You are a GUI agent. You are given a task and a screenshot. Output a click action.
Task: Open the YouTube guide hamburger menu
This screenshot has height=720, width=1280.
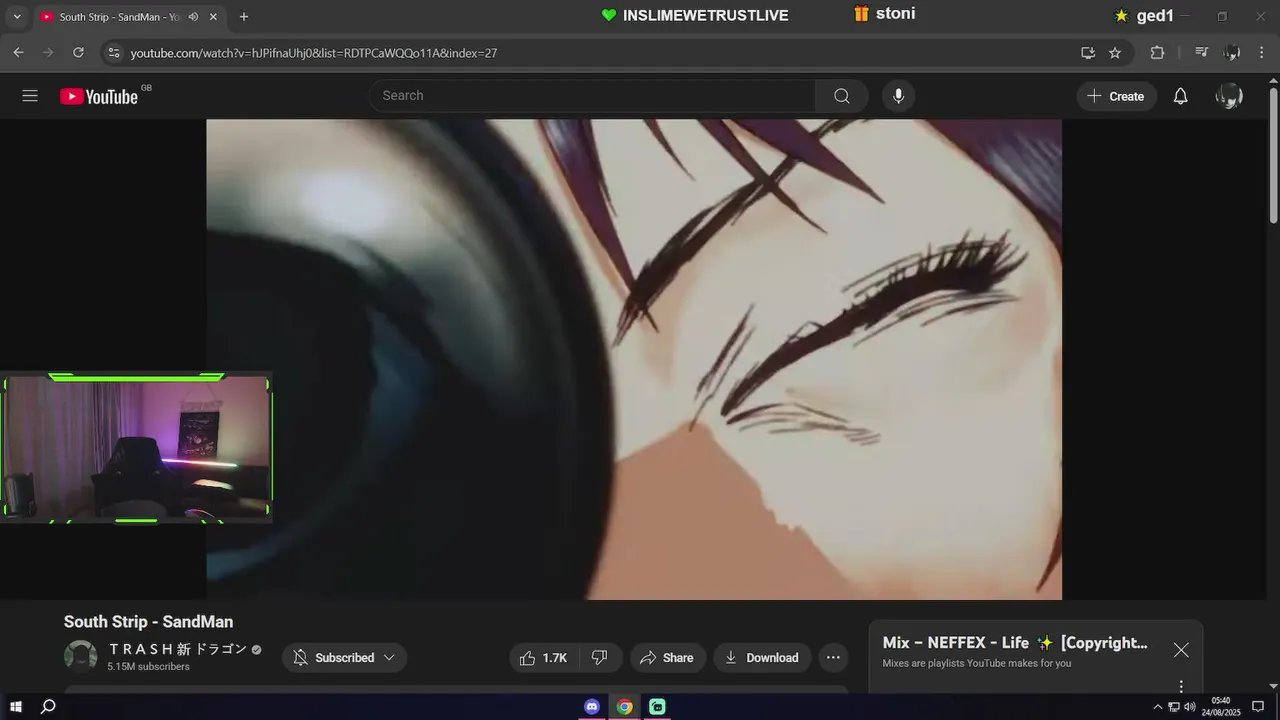click(30, 96)
